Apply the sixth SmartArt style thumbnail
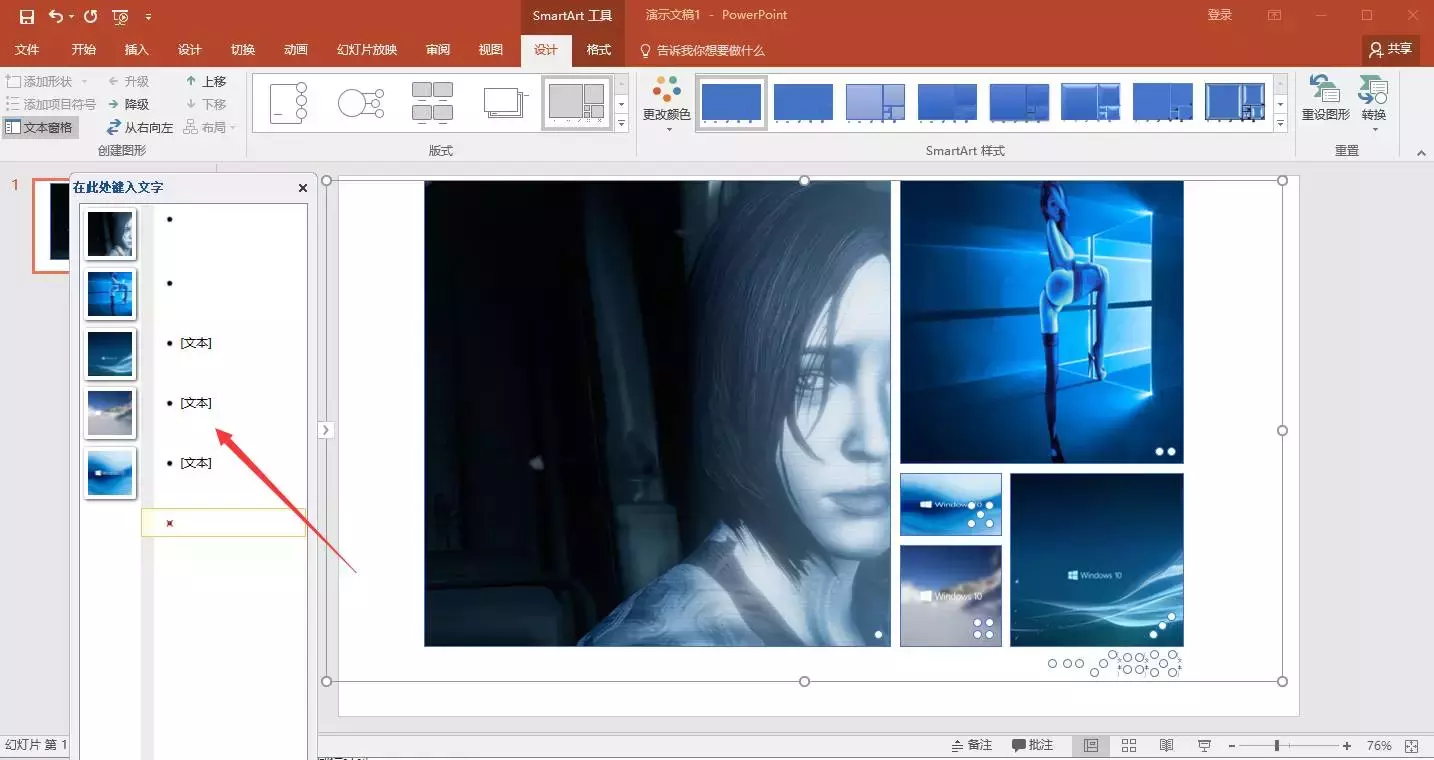The width and height of the screenshot is (1434, 760). pyautogui.click(x=1091, y=103)
